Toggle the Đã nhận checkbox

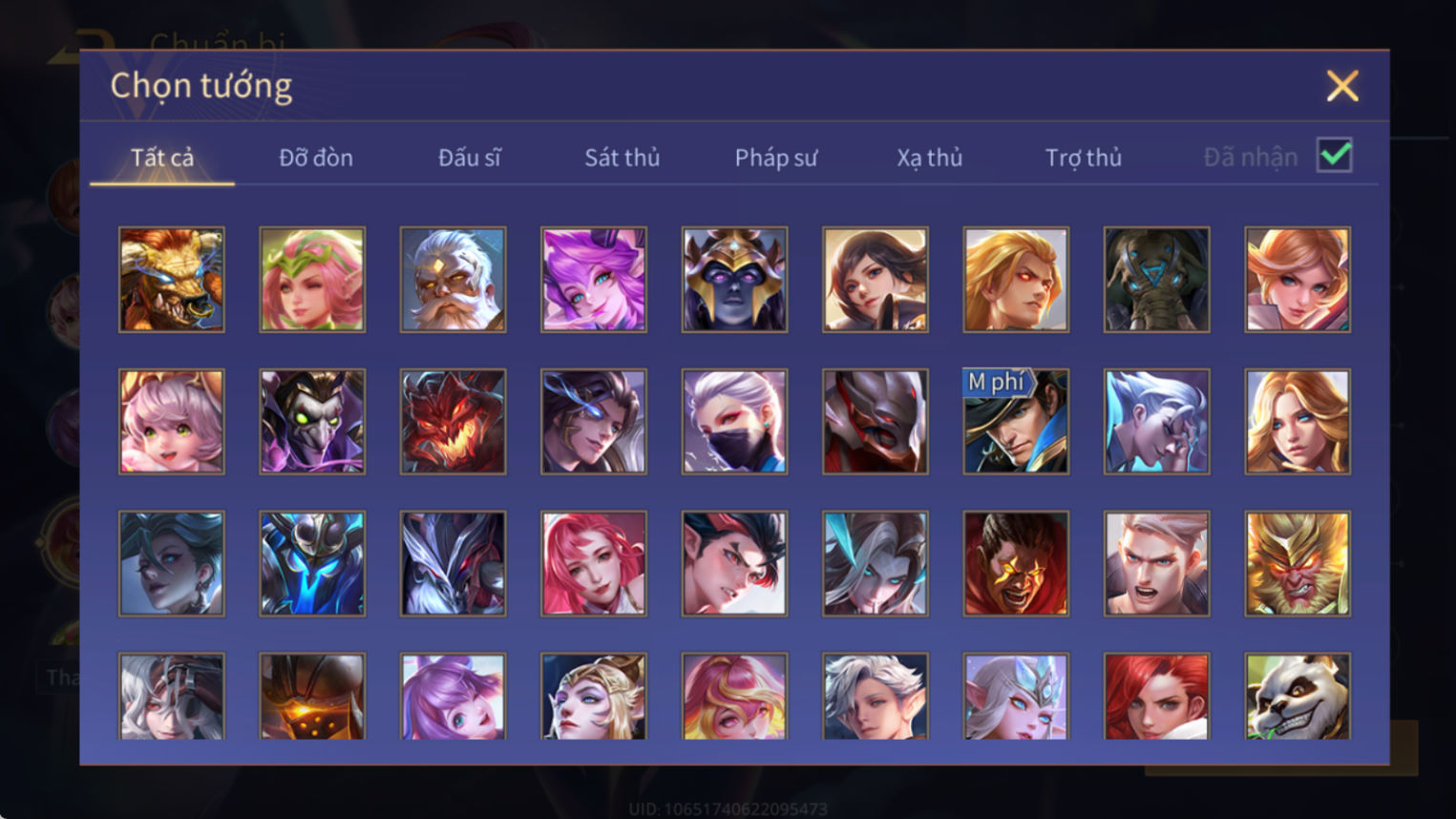pos(1334,156)
